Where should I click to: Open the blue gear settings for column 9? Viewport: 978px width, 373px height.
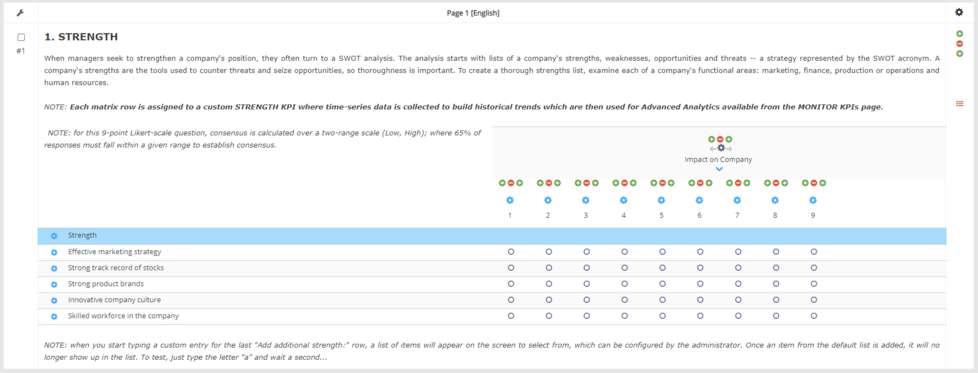coord(813,200)
